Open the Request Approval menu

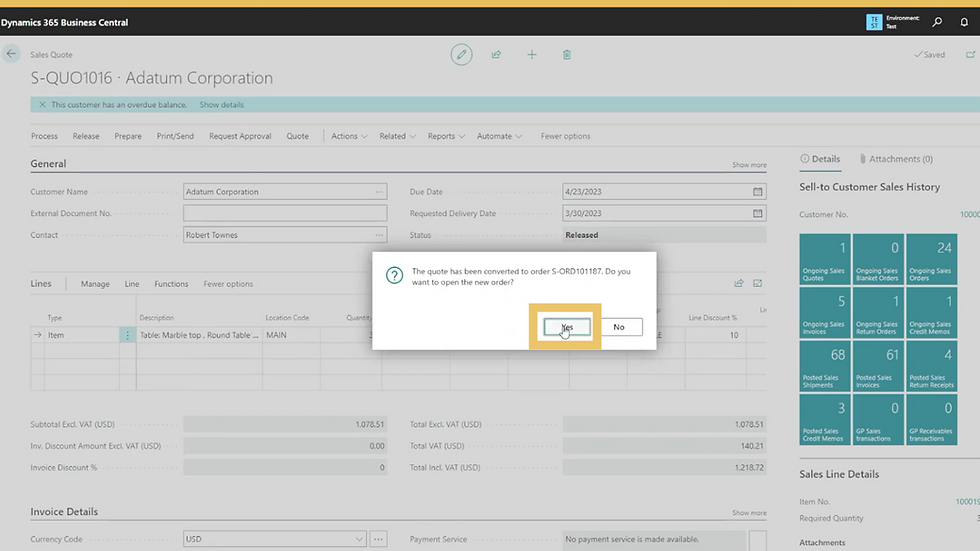[240, 136]
